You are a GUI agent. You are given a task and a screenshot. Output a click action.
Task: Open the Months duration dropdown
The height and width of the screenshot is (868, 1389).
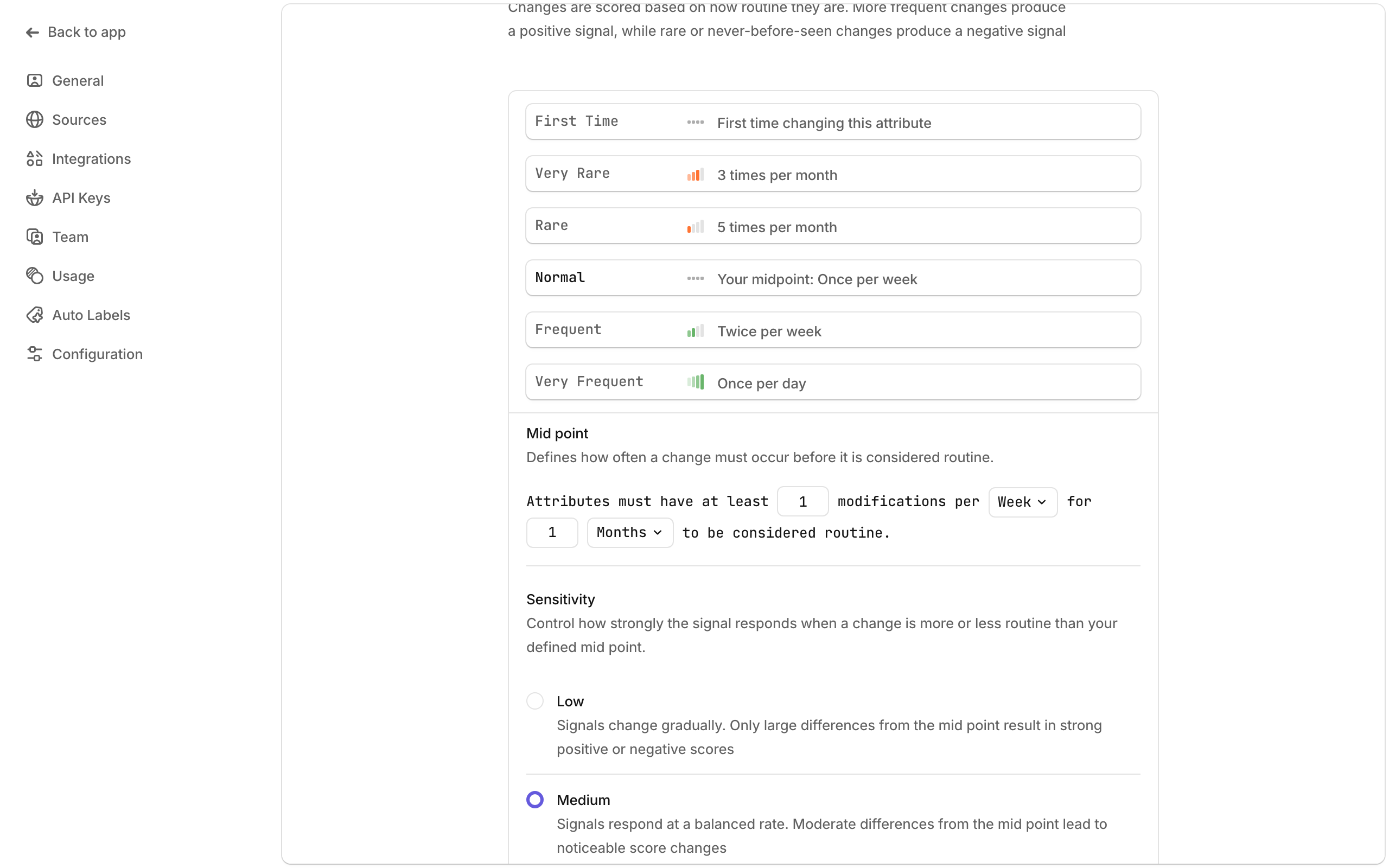coord(629,533)
